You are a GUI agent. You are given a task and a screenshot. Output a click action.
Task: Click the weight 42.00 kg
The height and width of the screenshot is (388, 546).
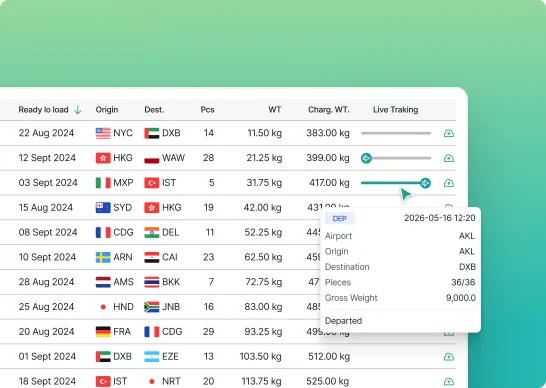[x=263, y=208]
